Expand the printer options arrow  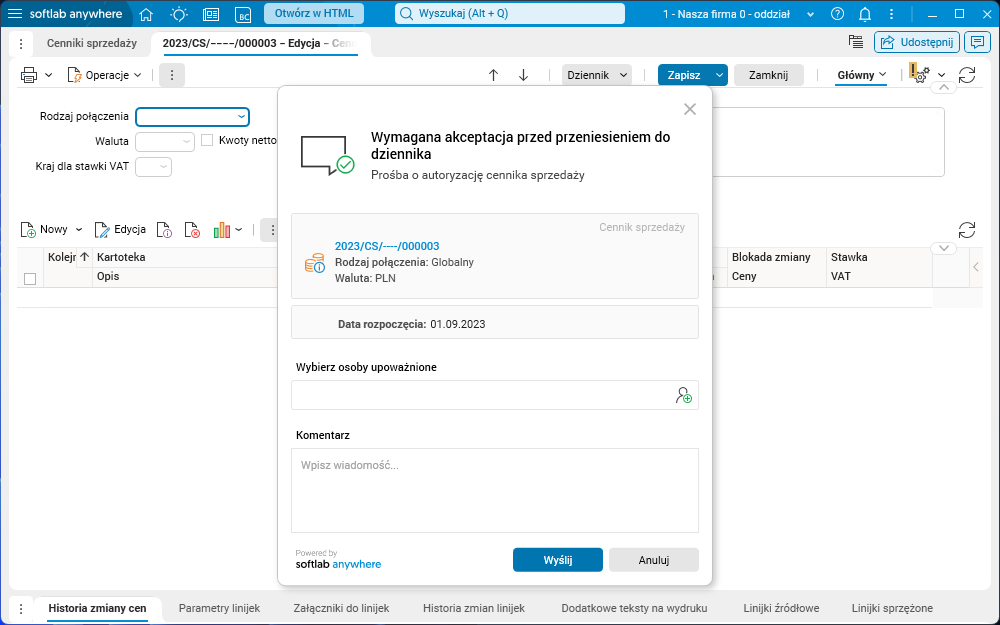tap(48, 75)
